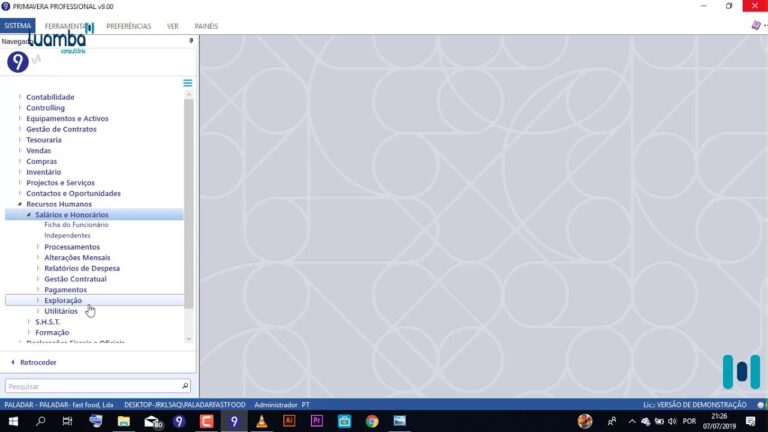Toggle the navigator pin icon

tap(191, 41)
